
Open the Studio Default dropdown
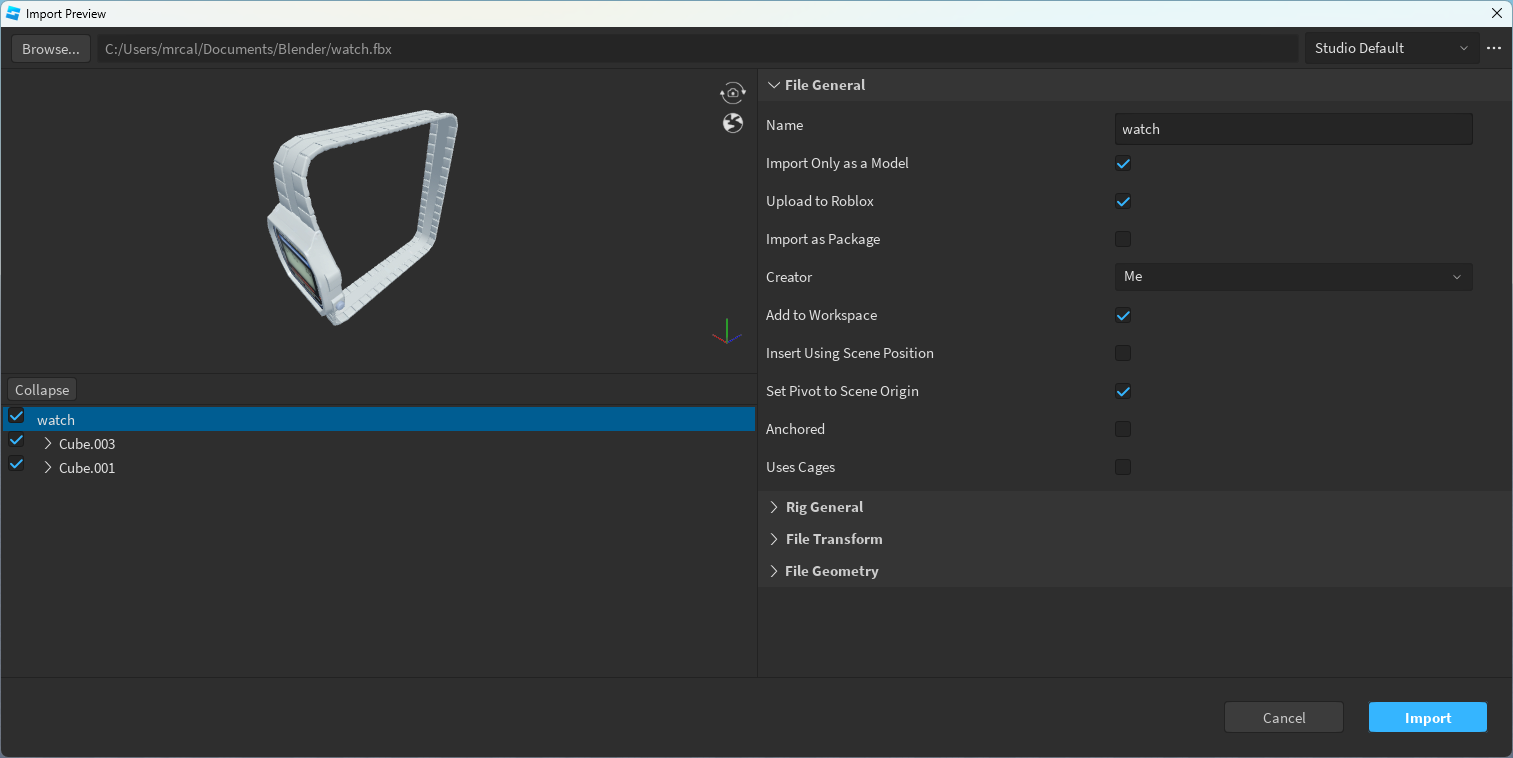click(1391, 48)
